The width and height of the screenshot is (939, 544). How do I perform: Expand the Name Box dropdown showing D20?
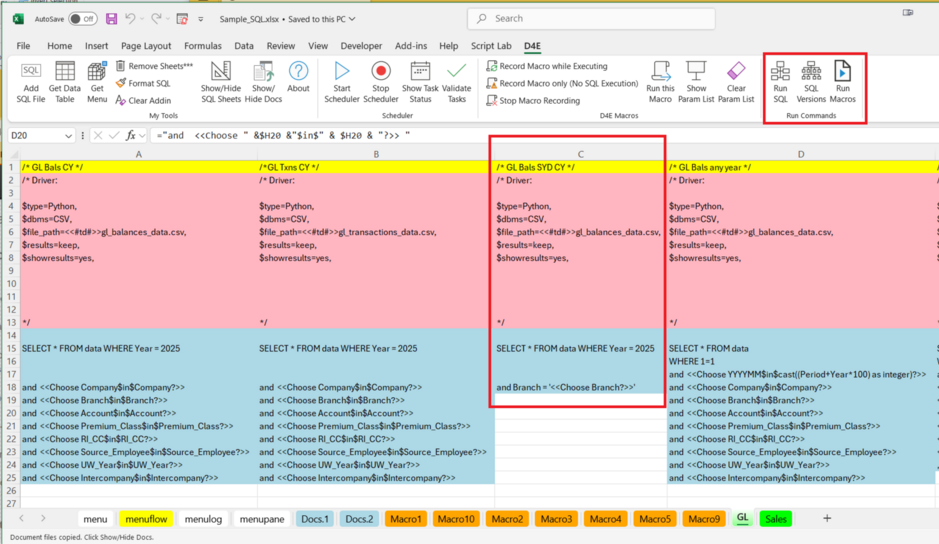[x=68, y=136]
